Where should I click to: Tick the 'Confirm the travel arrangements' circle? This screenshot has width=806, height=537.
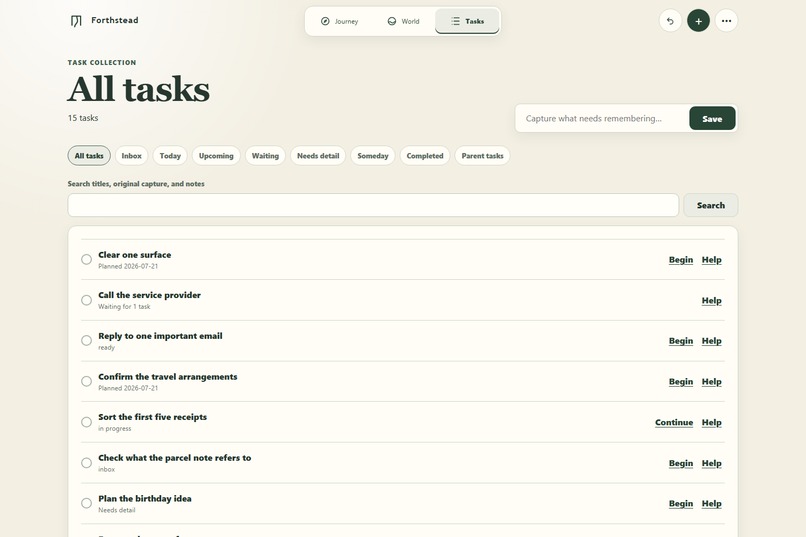[86, 381]
